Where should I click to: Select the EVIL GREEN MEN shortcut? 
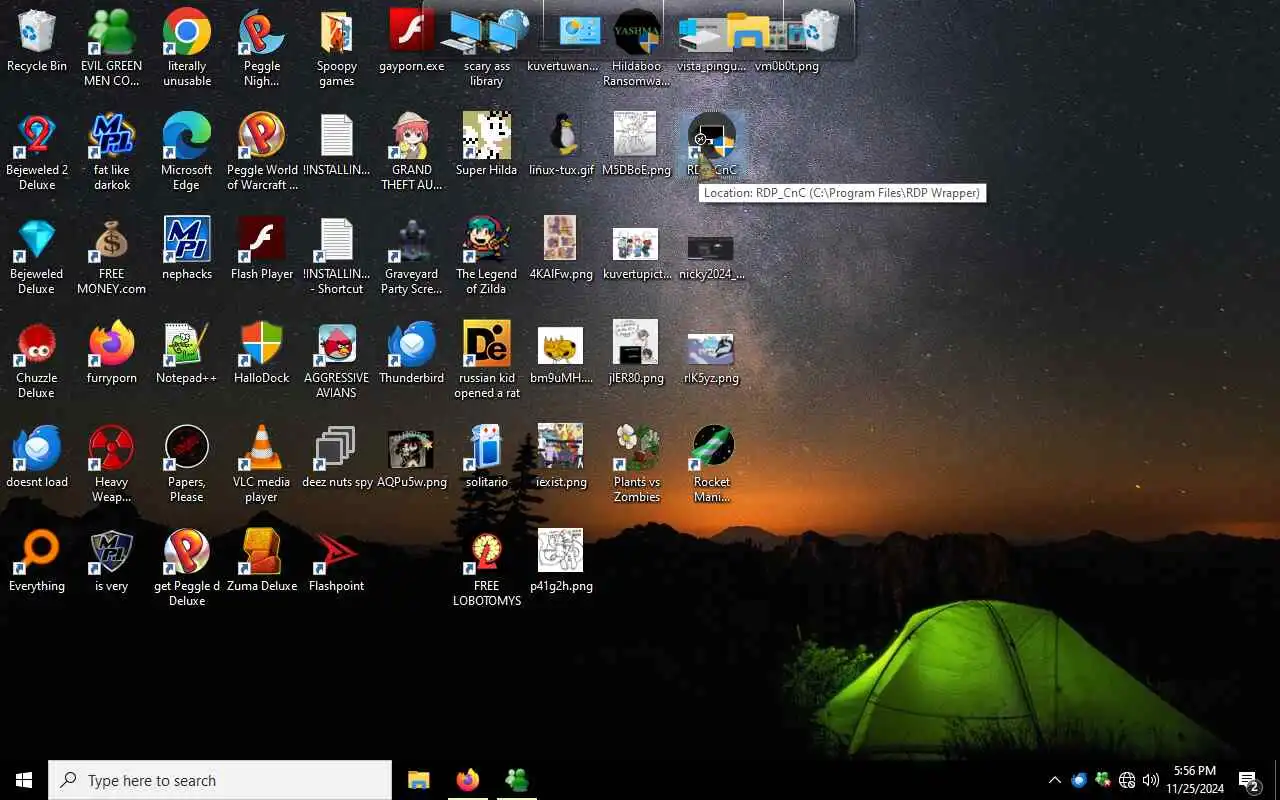pyautogui.click(x=111, y=48)
